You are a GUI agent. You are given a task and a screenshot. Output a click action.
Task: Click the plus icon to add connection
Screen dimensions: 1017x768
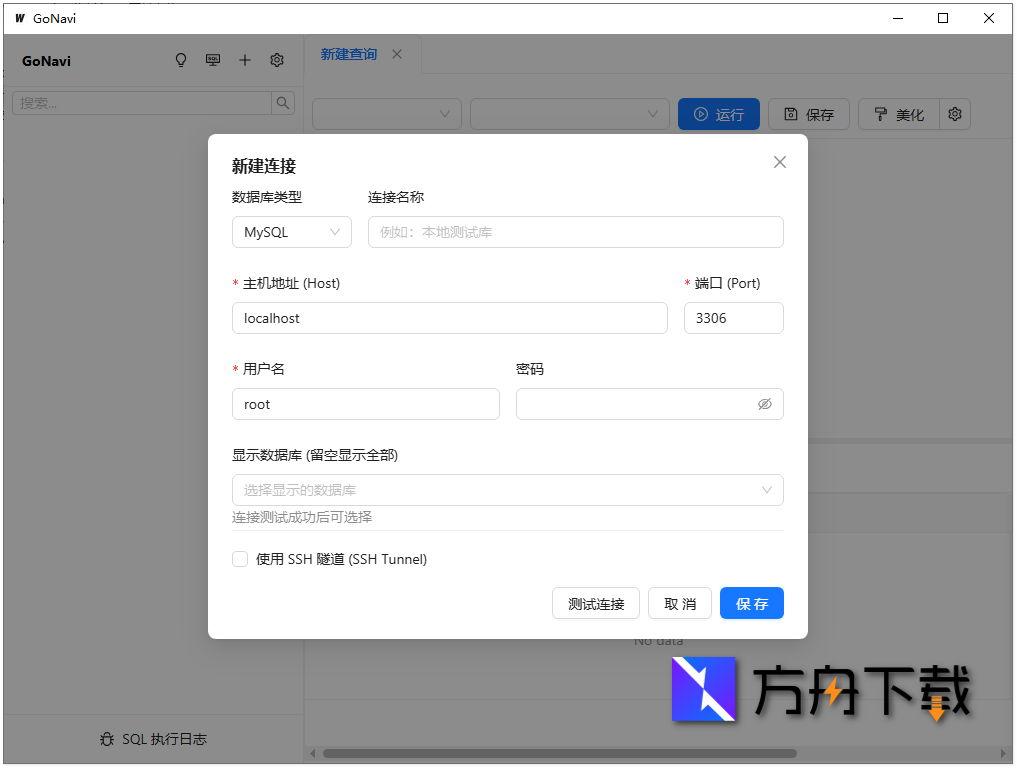[245, 60]
